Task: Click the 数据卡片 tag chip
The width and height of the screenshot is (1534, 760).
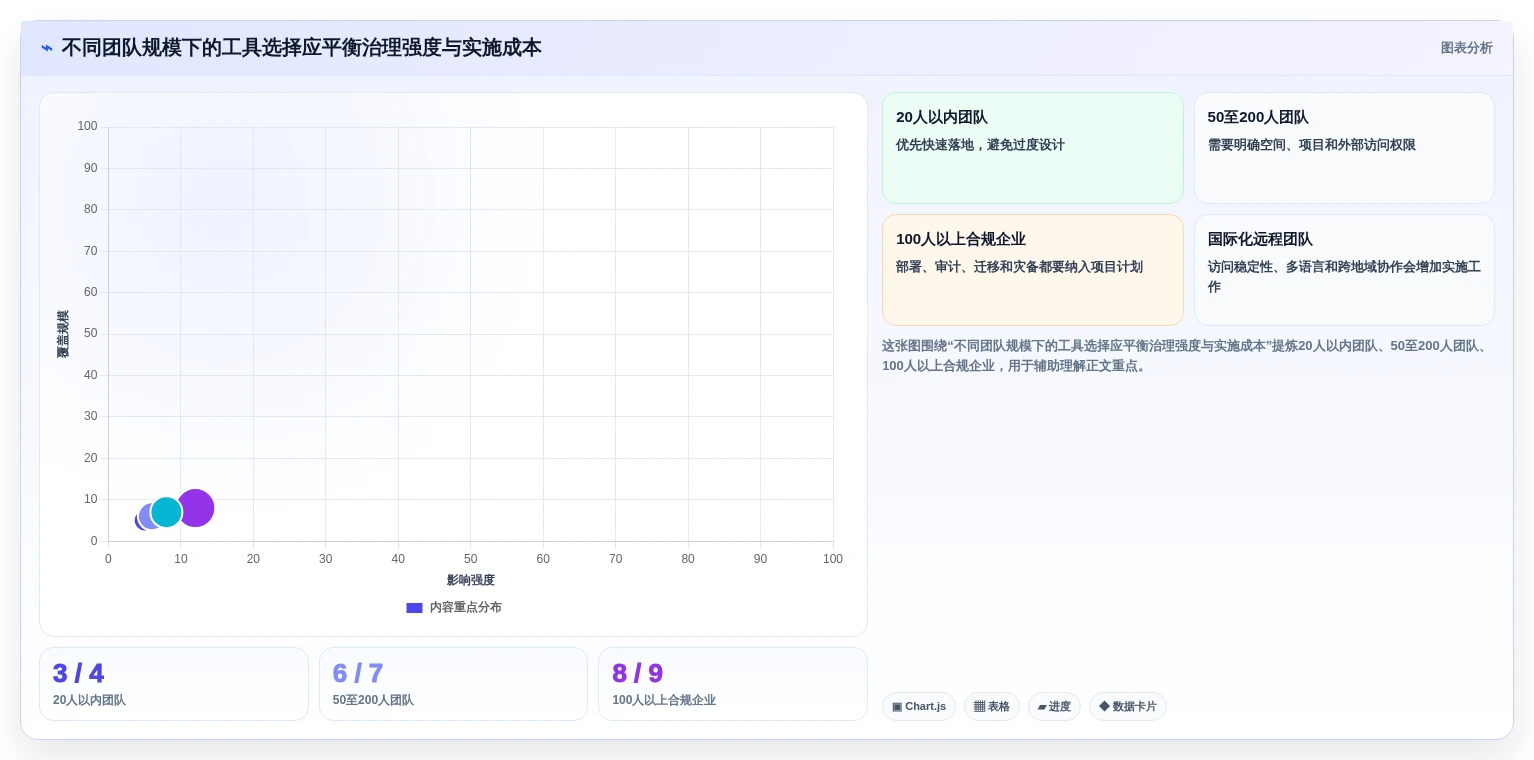Action: tap(1128, 707)
